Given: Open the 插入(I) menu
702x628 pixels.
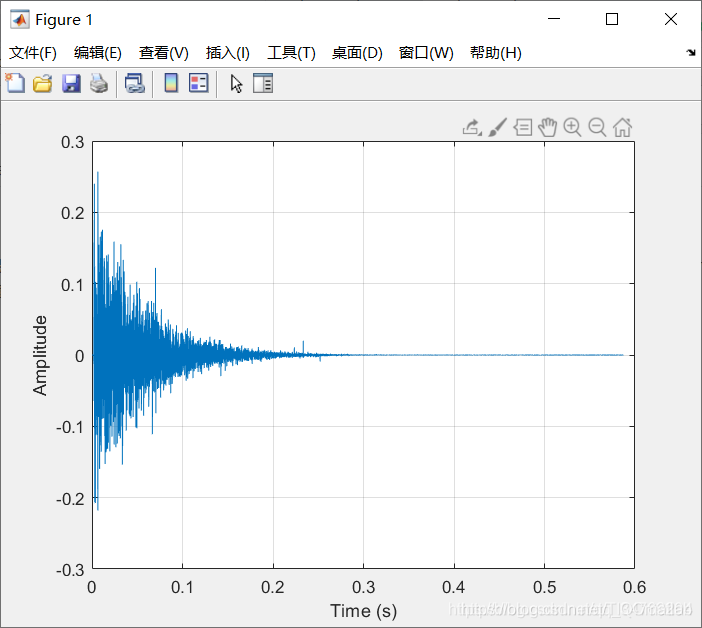Looking at the screenshot, I should point(227,53).
